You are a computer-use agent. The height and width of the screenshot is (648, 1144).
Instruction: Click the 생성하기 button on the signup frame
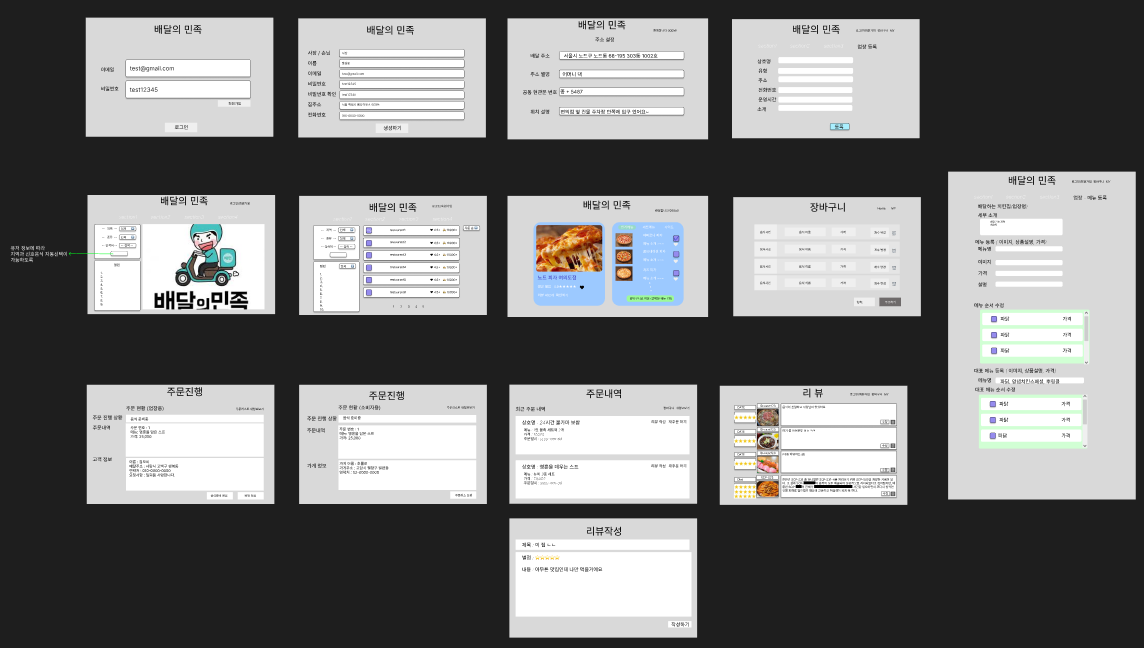392,128
